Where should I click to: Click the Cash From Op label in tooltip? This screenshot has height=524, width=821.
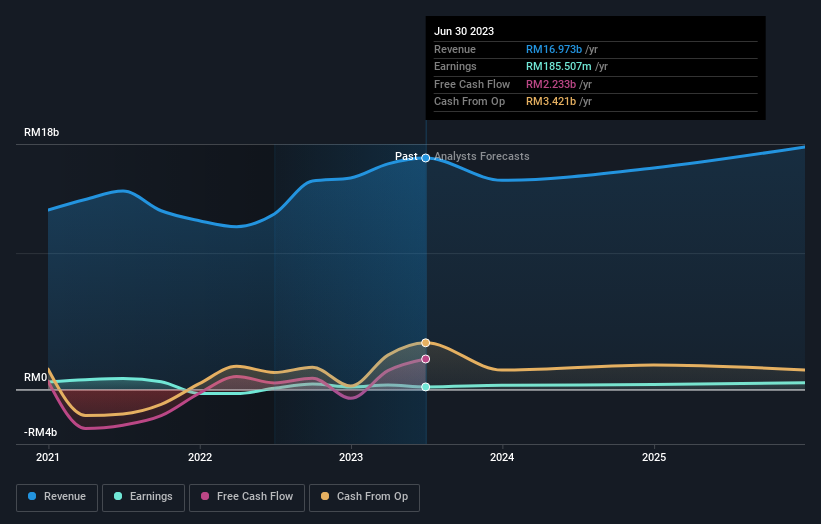tap(469, 102)
